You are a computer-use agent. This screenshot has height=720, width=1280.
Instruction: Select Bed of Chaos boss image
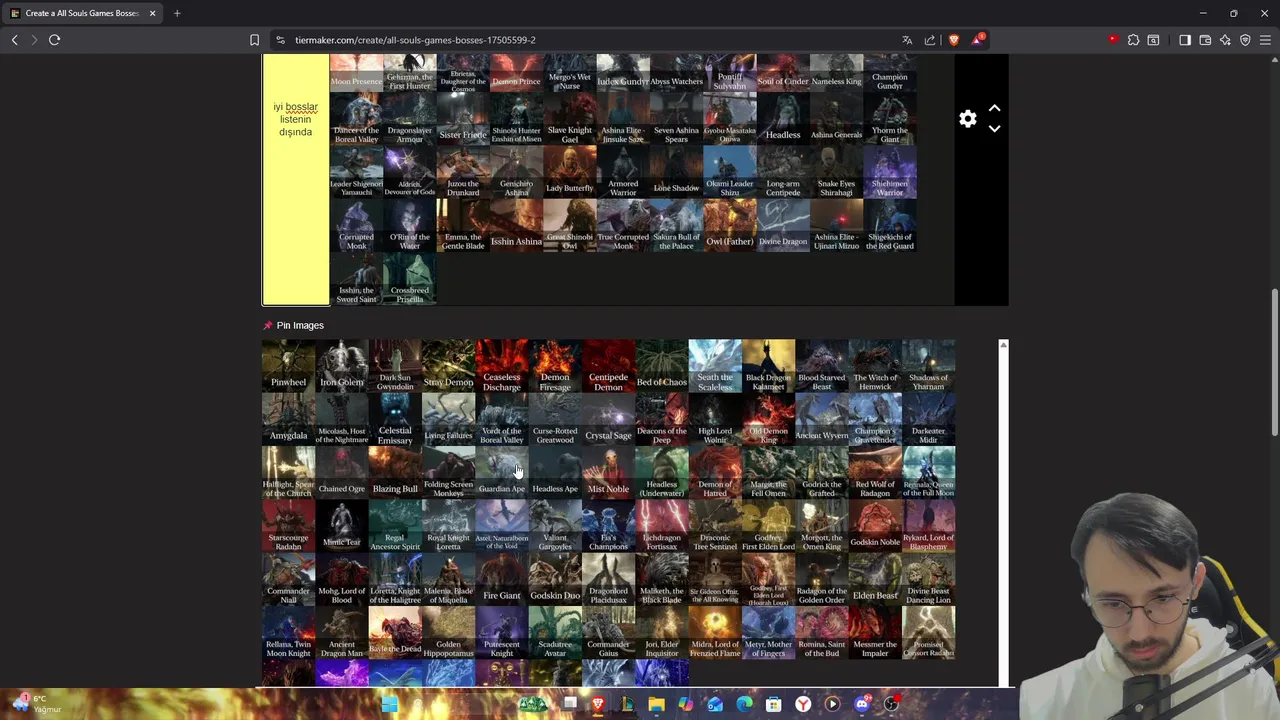[x=662, y=366]
